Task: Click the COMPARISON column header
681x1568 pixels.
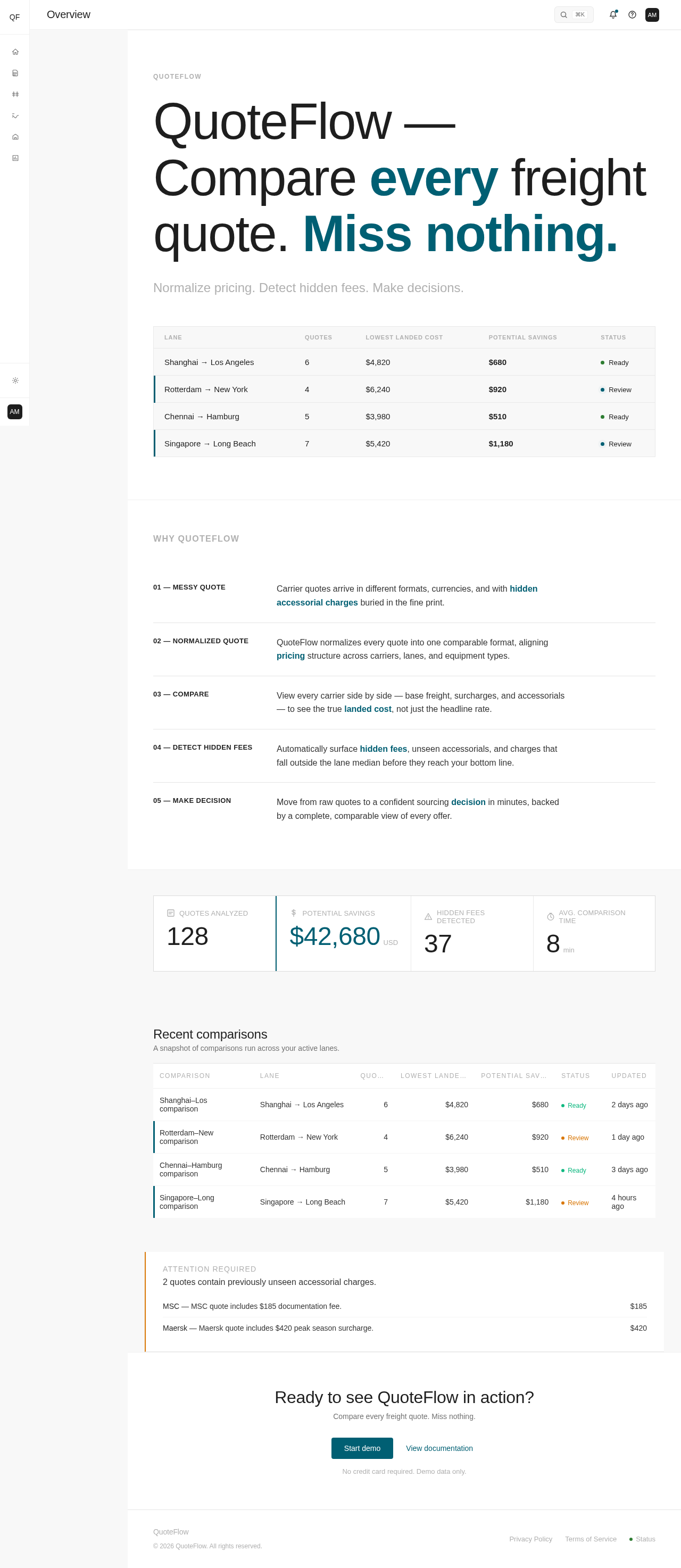Action: [185, 1075]
